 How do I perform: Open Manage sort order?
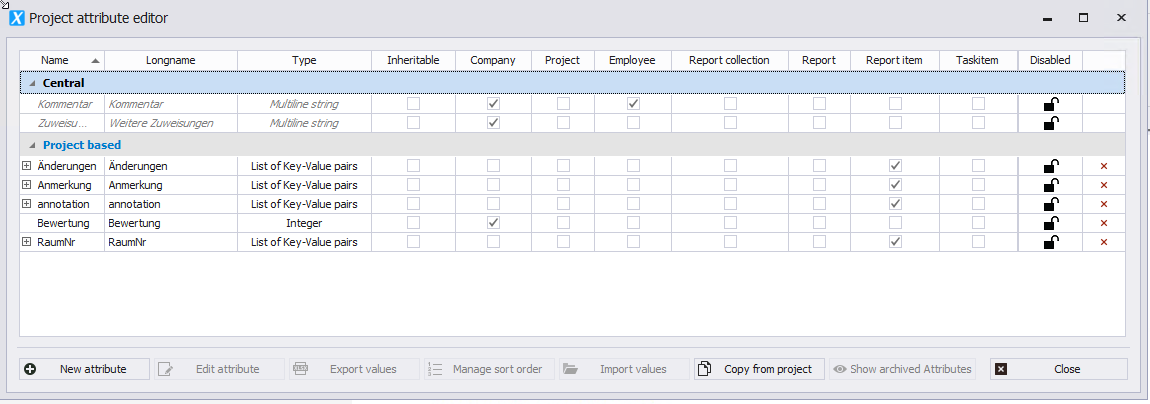click(x=489, y=369)
